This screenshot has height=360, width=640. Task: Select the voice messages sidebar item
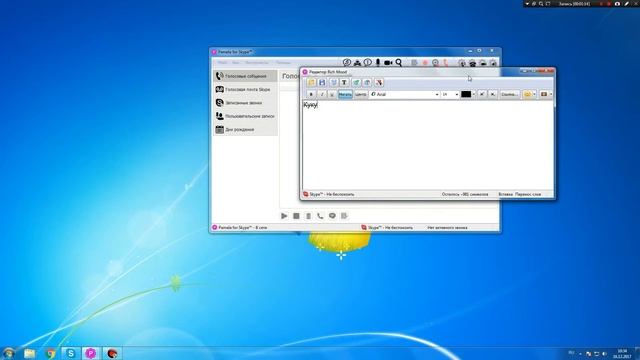coord(246,76)
